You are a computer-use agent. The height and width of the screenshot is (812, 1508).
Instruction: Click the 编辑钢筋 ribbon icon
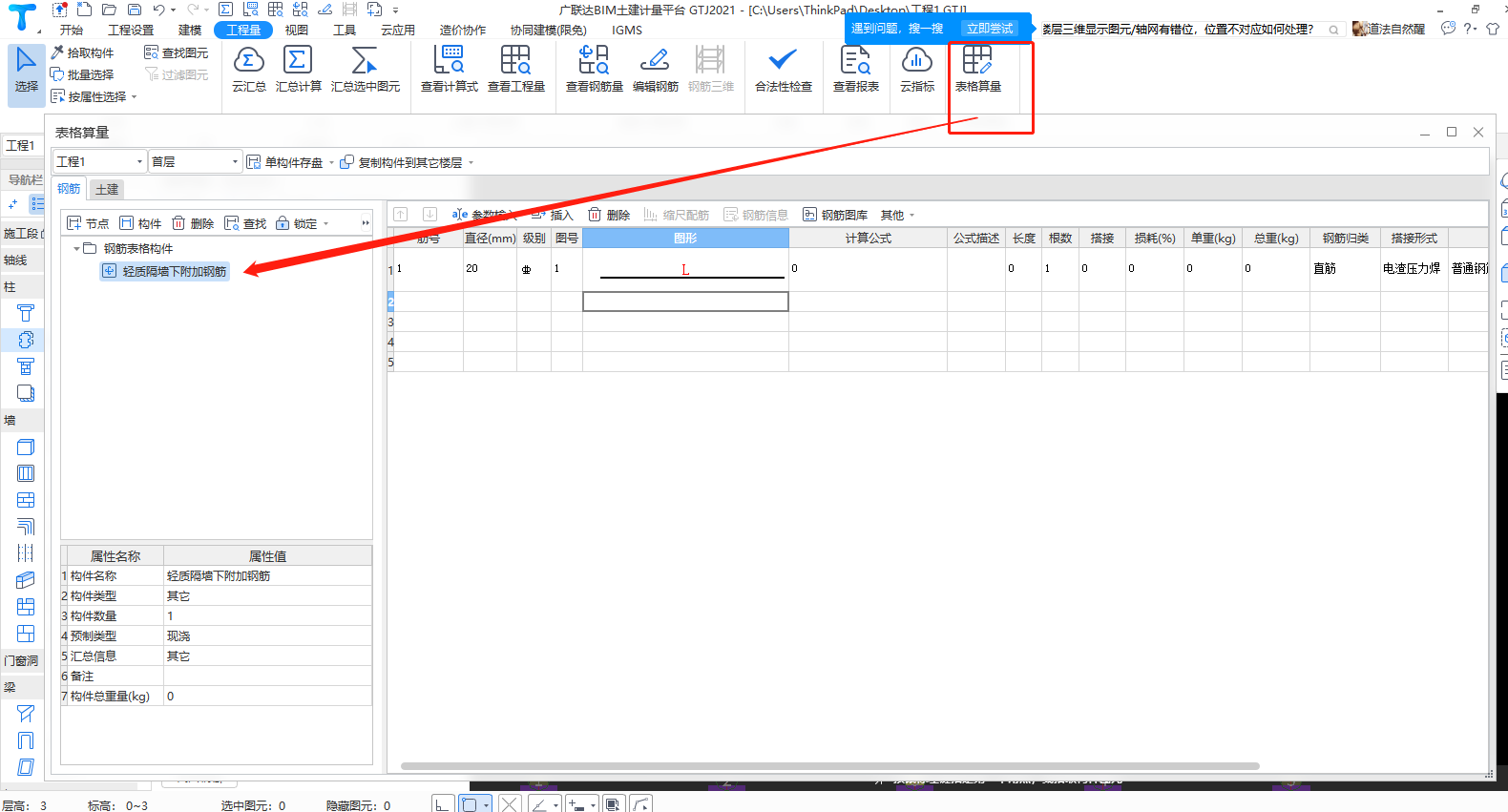(656, 70)
